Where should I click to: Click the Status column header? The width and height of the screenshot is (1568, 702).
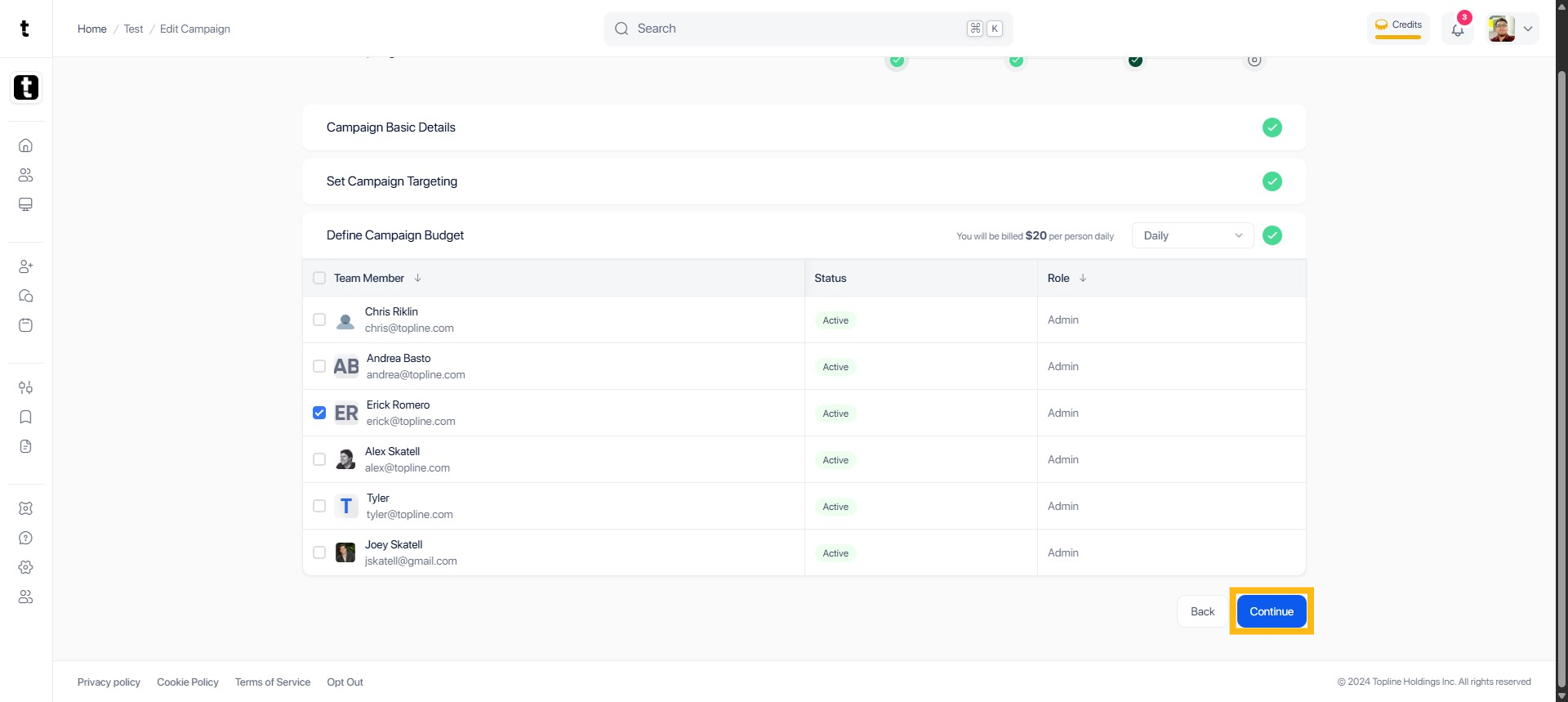831,278
